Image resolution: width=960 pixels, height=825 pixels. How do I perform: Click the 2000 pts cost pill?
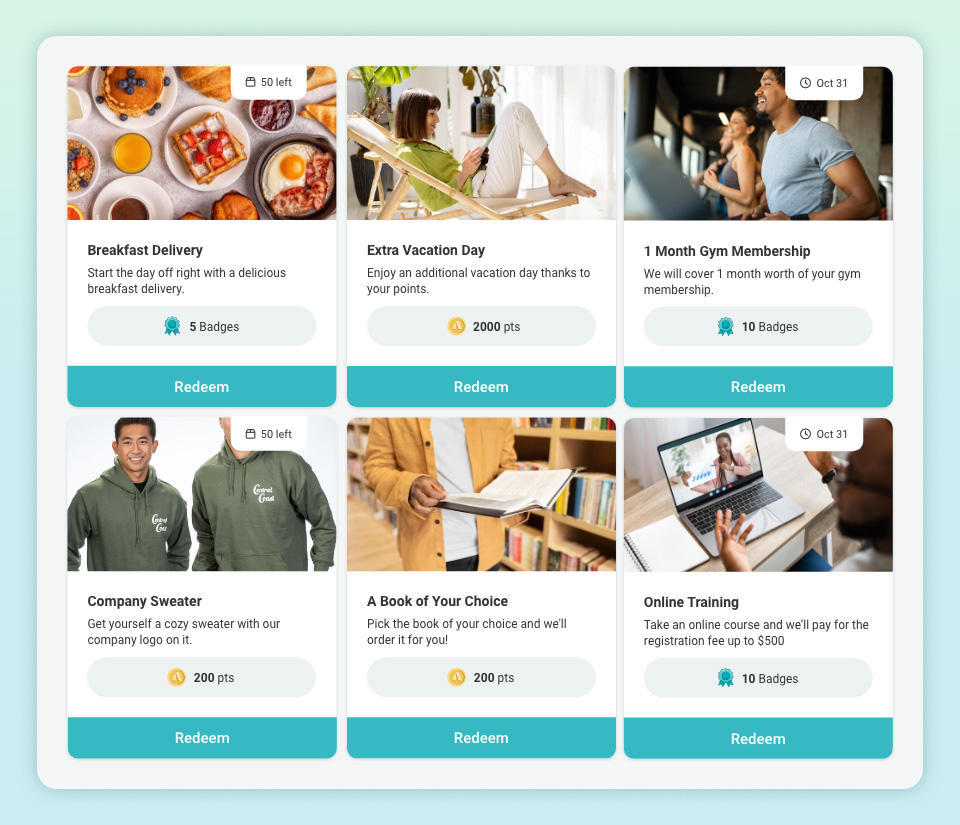[481, 326]
